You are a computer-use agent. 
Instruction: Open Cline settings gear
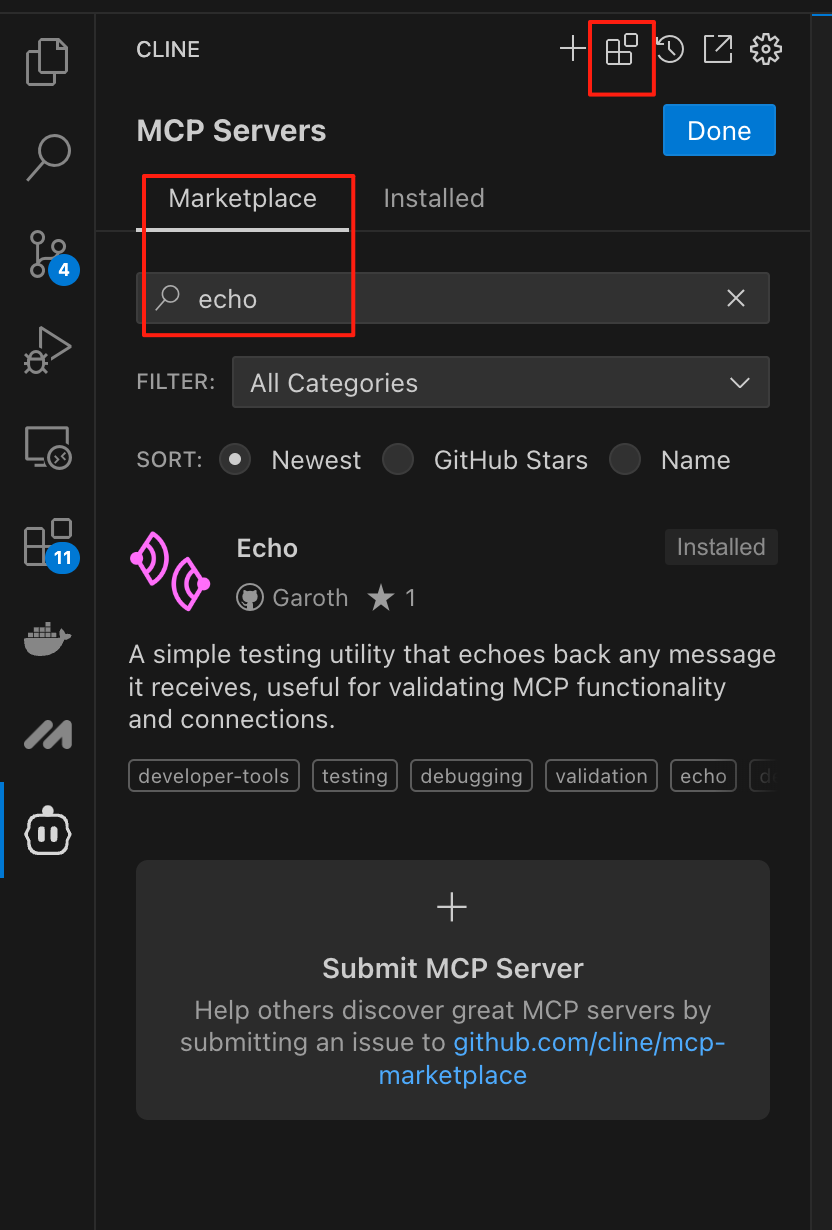pos(766,49)
